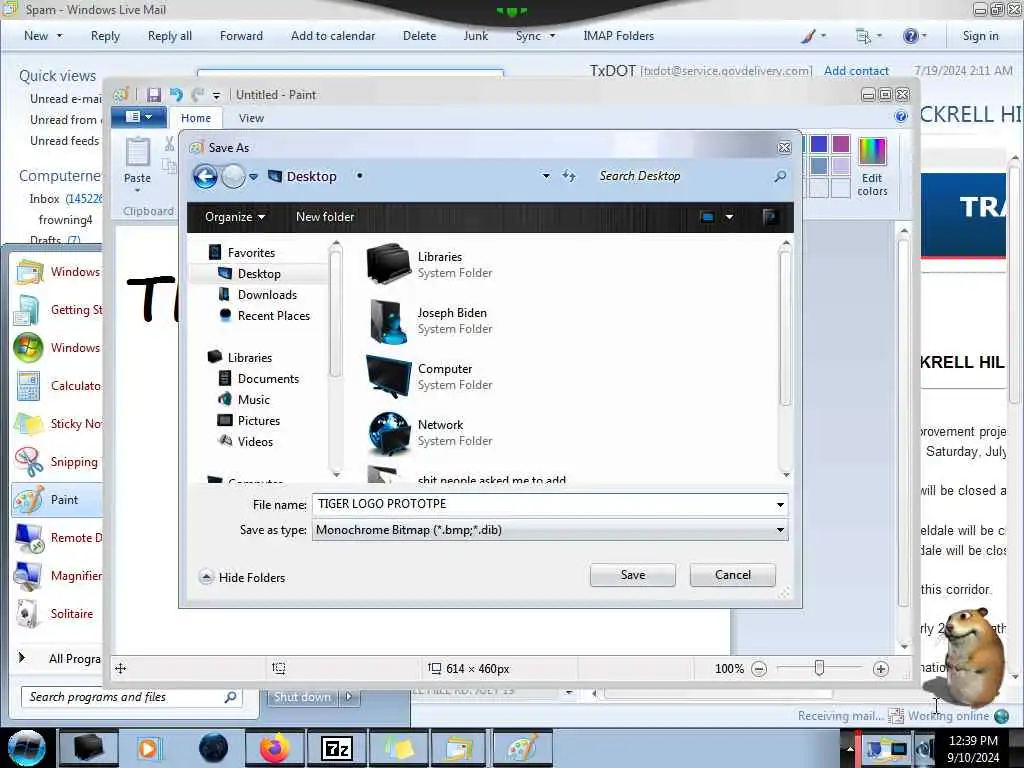This screenshot has width=1024, height=768.
Task: Open Snipping Tool from the Start menu
Action: coord(57,462)
